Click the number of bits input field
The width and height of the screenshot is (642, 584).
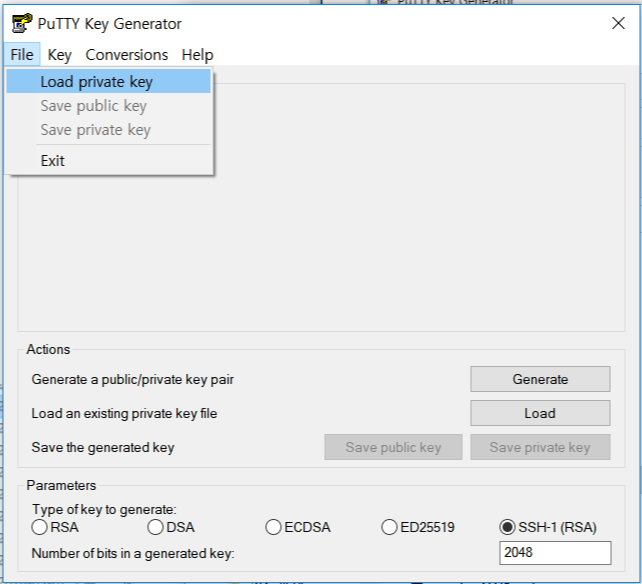pyautogui.click(x=555, y=552)
